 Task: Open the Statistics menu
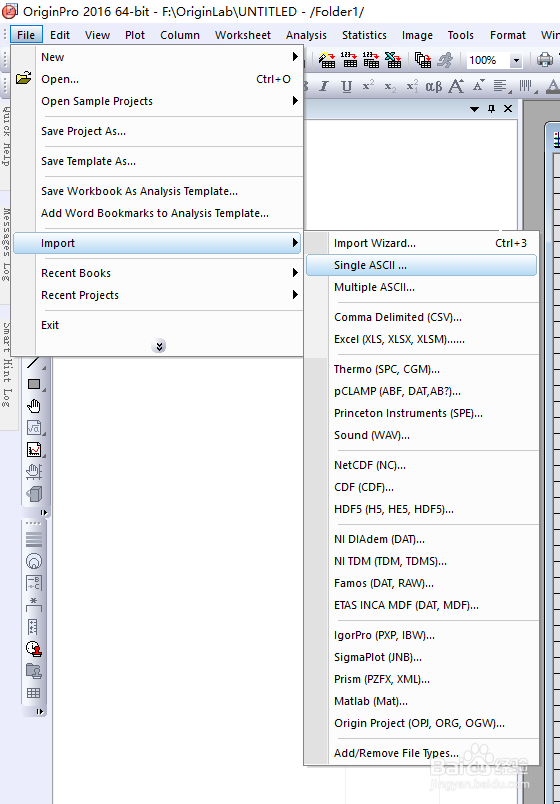(x=364, y=35)
